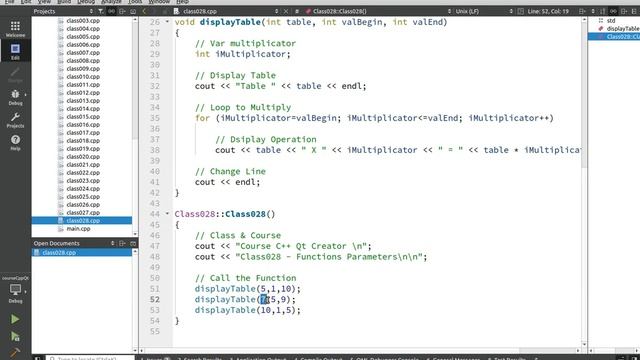Collapse Class028 constructor fold at line 44
Viewport: 640px width, 360px height.
(x=167, y=213)
